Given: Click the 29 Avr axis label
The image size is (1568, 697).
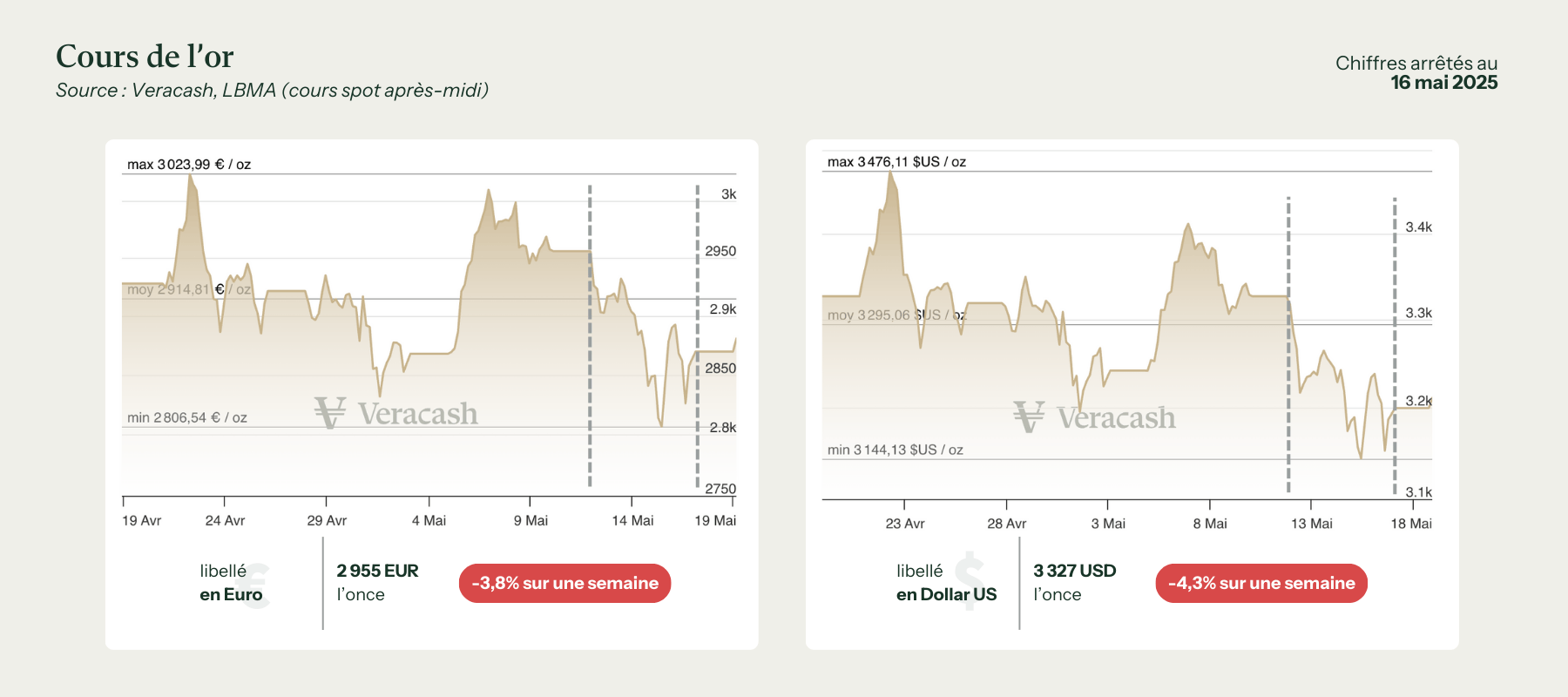Looking at the screenshot, I should pyautogui.click(x=327, y=521).
